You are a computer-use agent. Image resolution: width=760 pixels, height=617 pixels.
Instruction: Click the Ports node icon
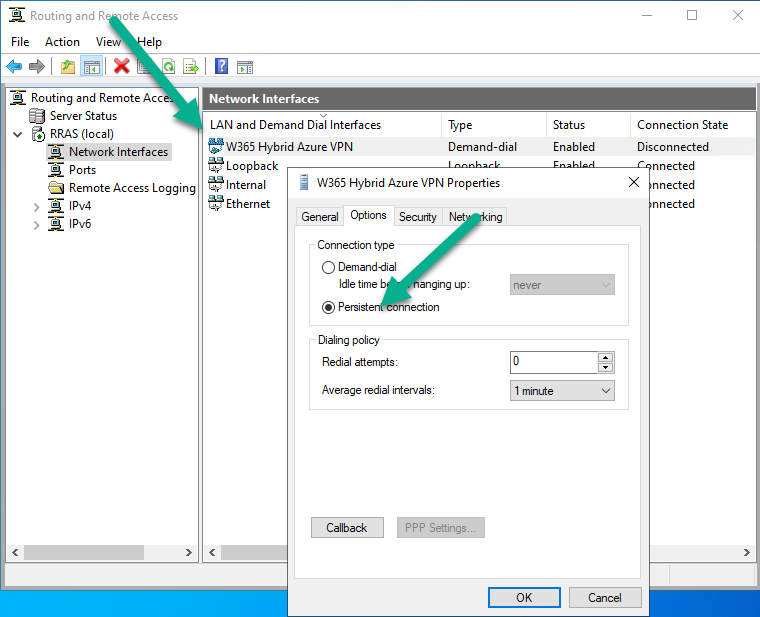56,170
